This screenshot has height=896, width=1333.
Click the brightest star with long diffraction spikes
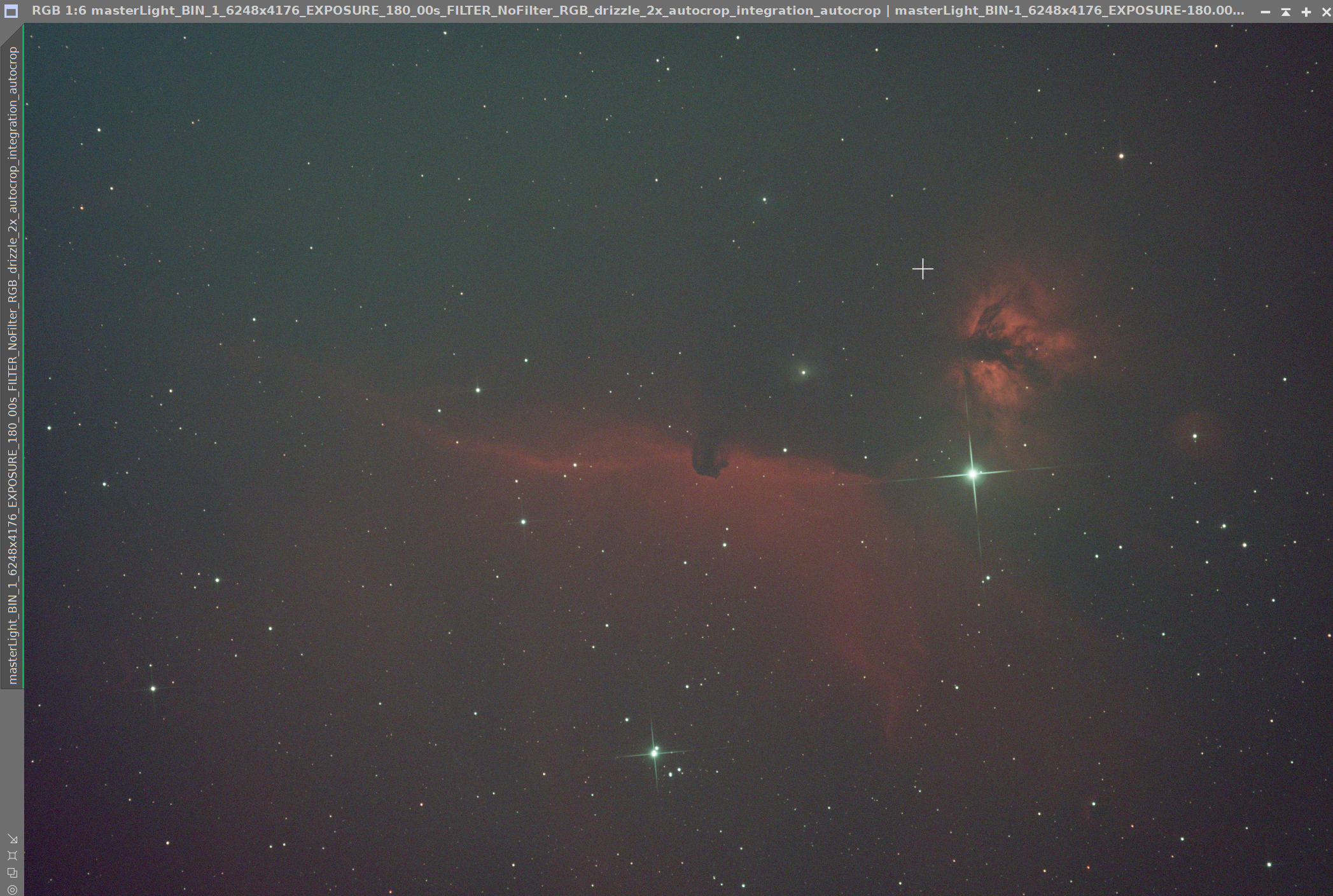click(x=972, y=473)
